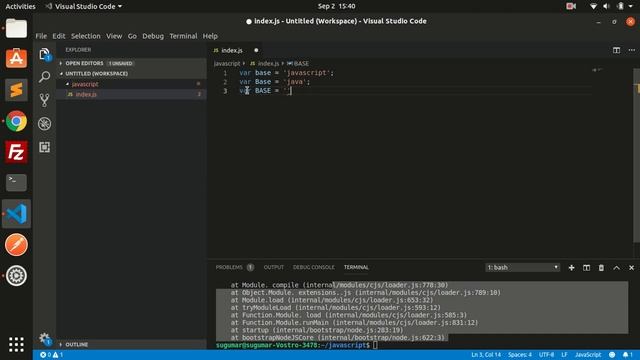Split the terminal panel

[x=587, y=268]
